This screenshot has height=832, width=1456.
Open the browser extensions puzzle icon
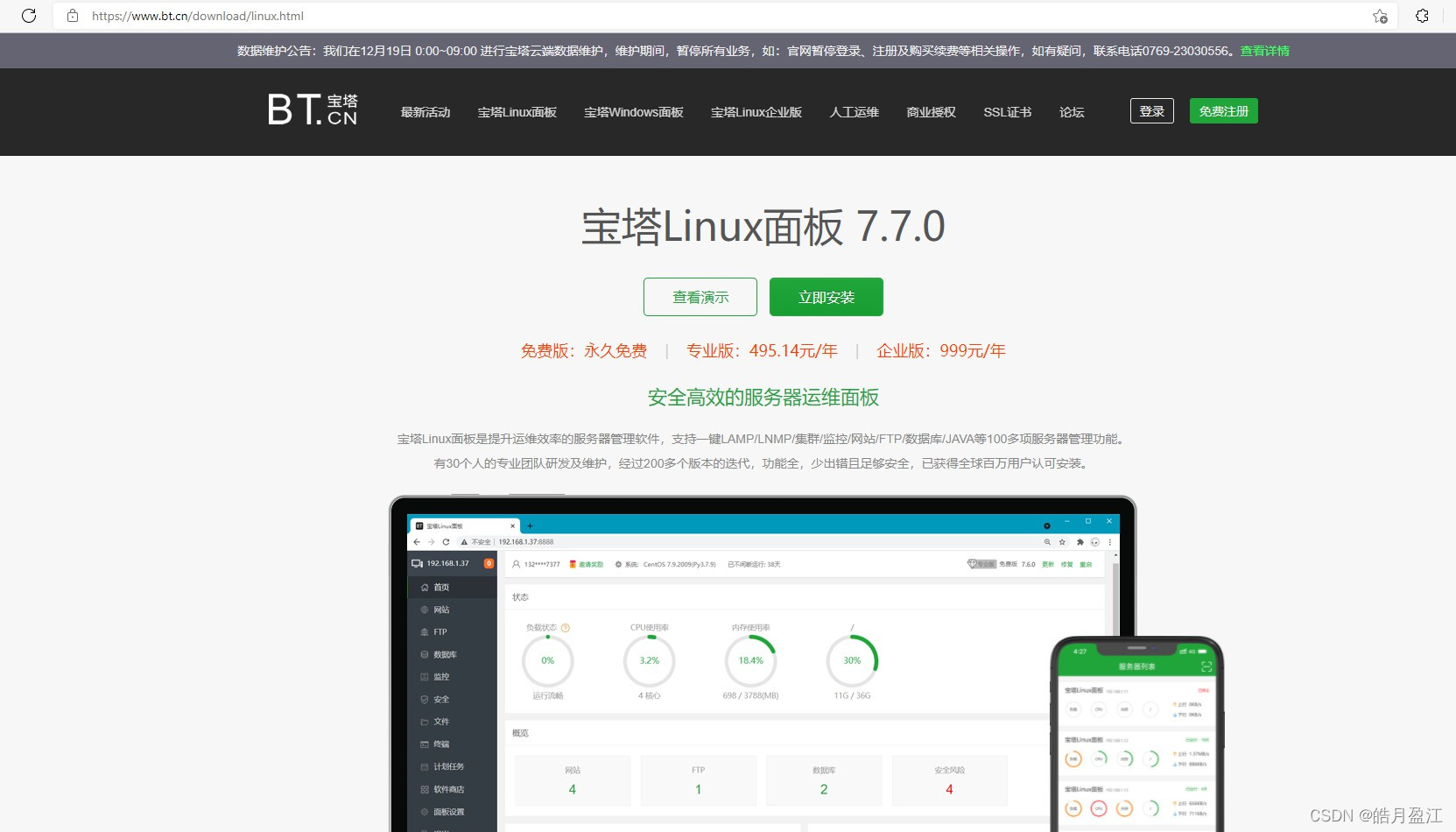tap(1423, 16)
